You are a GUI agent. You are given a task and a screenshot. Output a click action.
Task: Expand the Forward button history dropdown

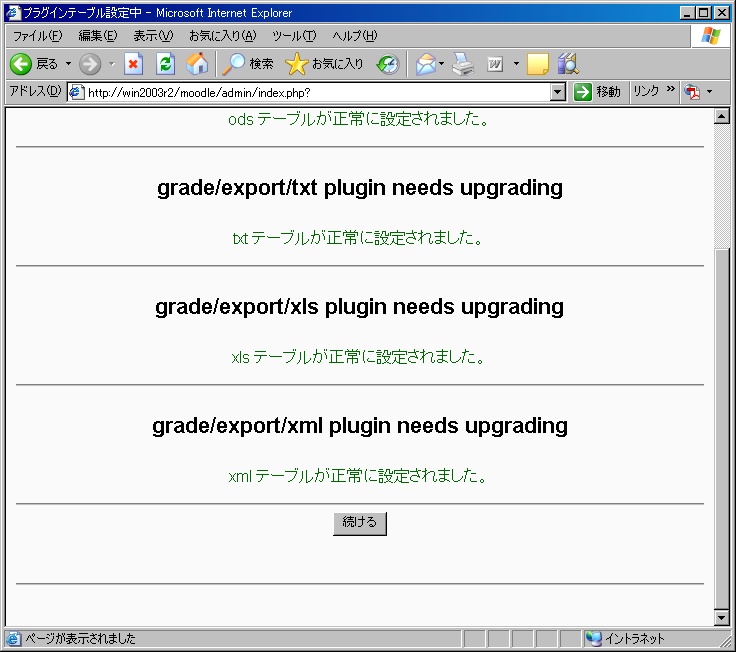click(x=112, y=64)
